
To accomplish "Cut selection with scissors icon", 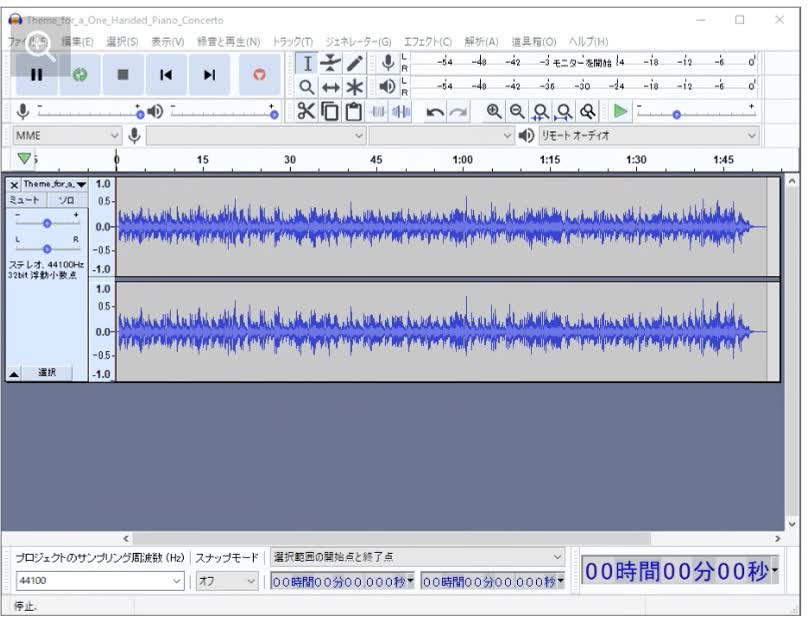I will tap(306, 111).
